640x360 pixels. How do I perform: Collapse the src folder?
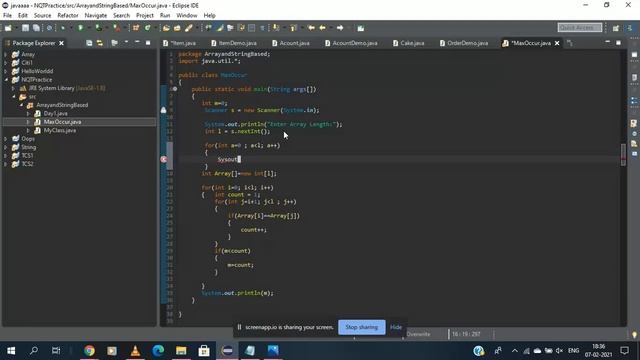(13, 97)
